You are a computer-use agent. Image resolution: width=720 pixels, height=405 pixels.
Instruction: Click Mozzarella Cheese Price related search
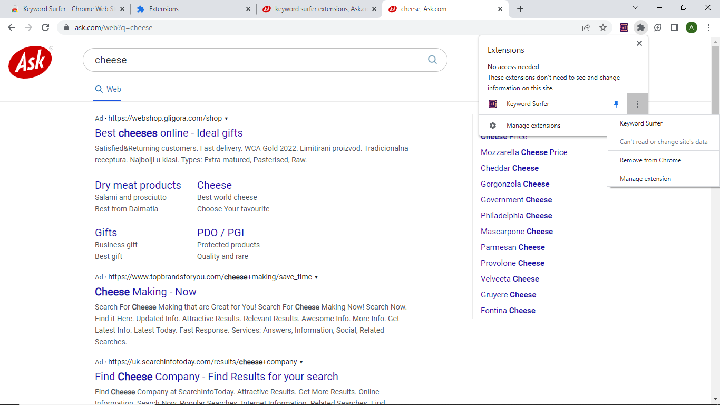tap(524, 152)
